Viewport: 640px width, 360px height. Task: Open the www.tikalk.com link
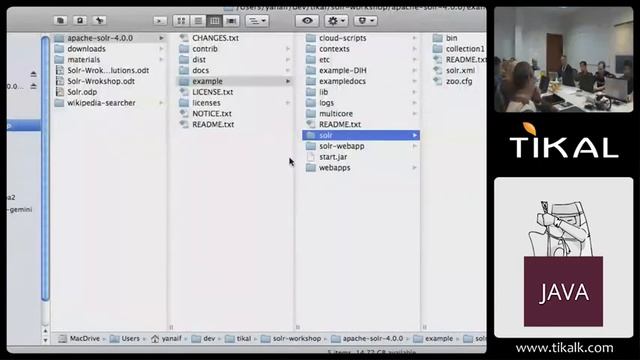[x=564, y=348]
